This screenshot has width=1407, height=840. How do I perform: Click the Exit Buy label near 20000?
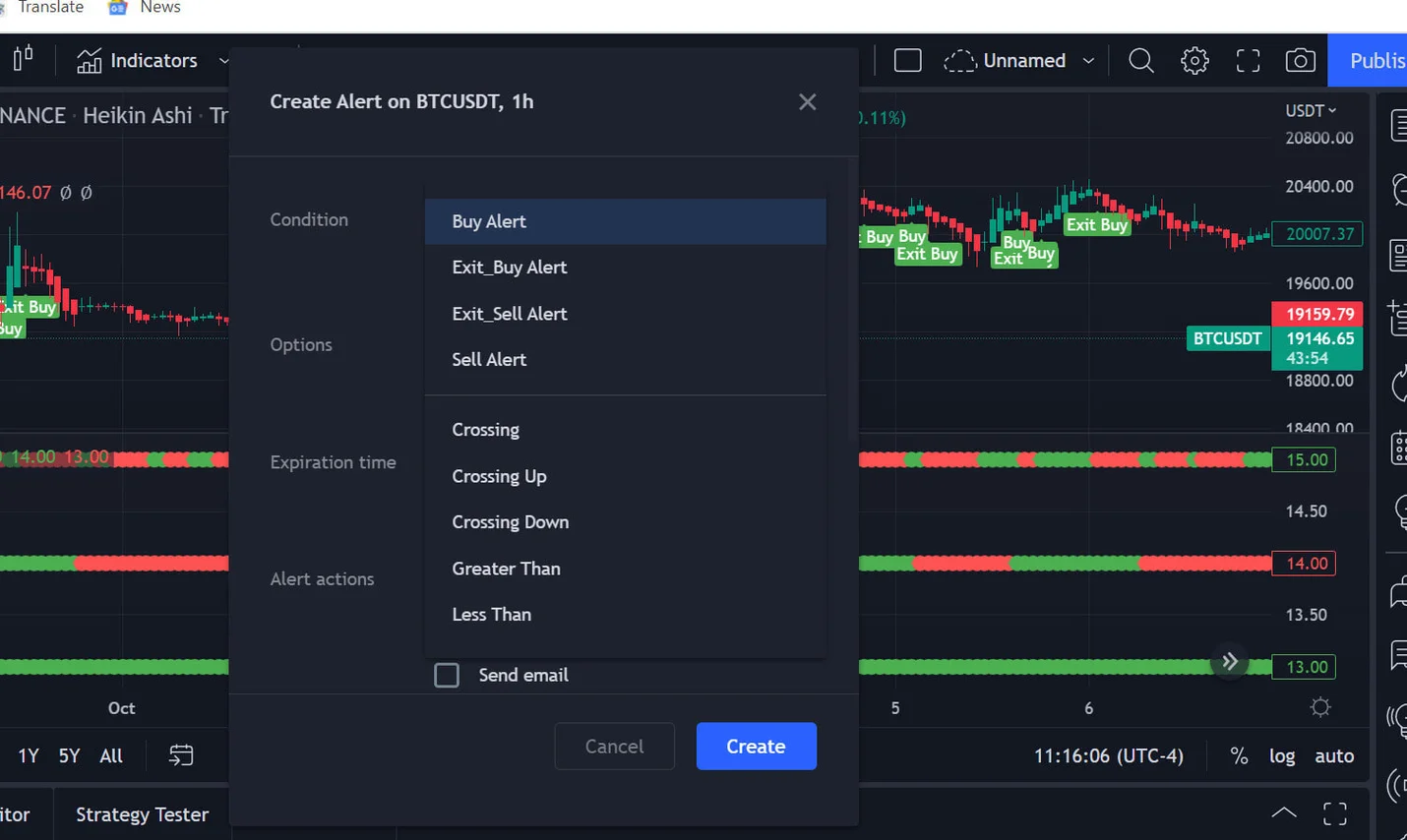coord(1097,224)
